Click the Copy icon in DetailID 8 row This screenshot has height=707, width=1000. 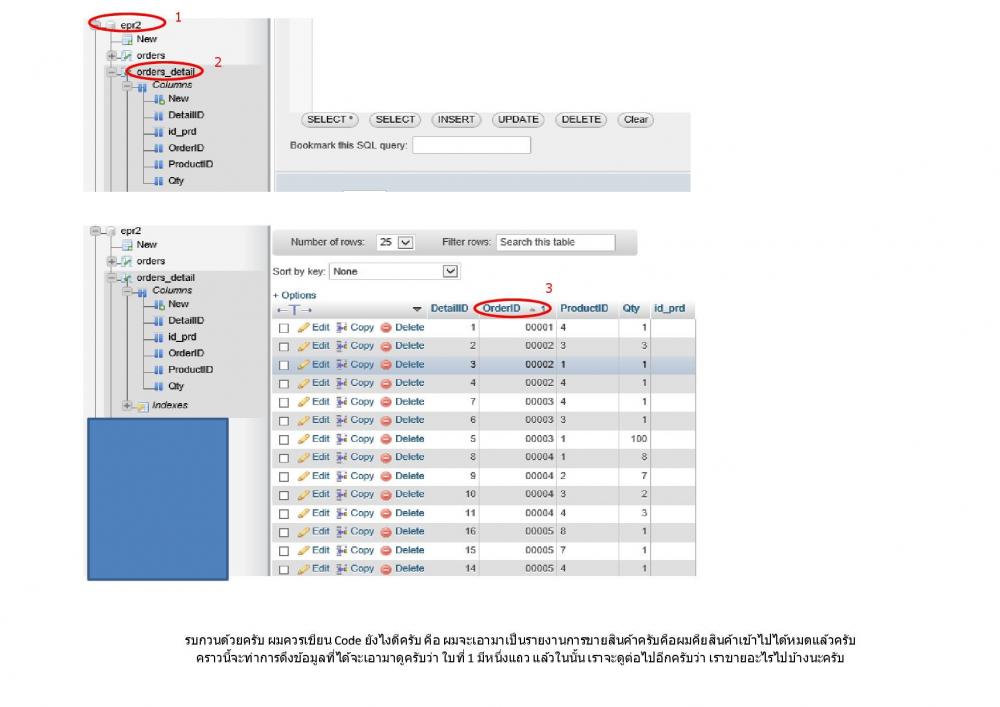tap(342, 457)
